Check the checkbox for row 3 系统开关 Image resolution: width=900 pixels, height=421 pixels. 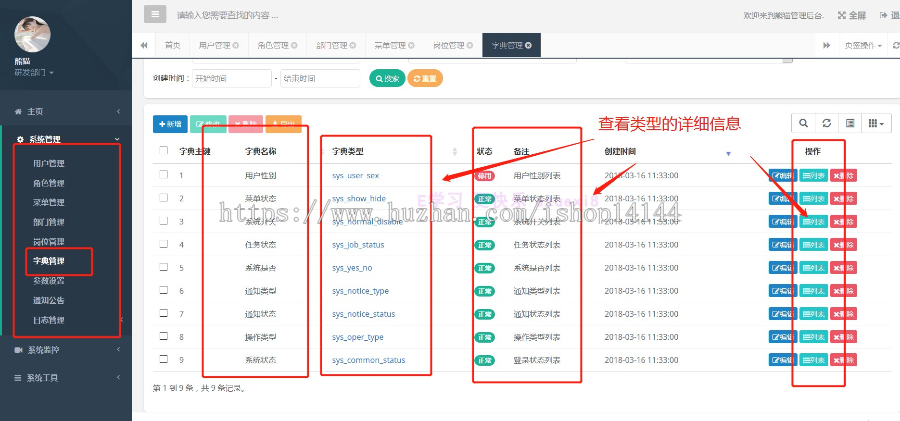(164, 221)
